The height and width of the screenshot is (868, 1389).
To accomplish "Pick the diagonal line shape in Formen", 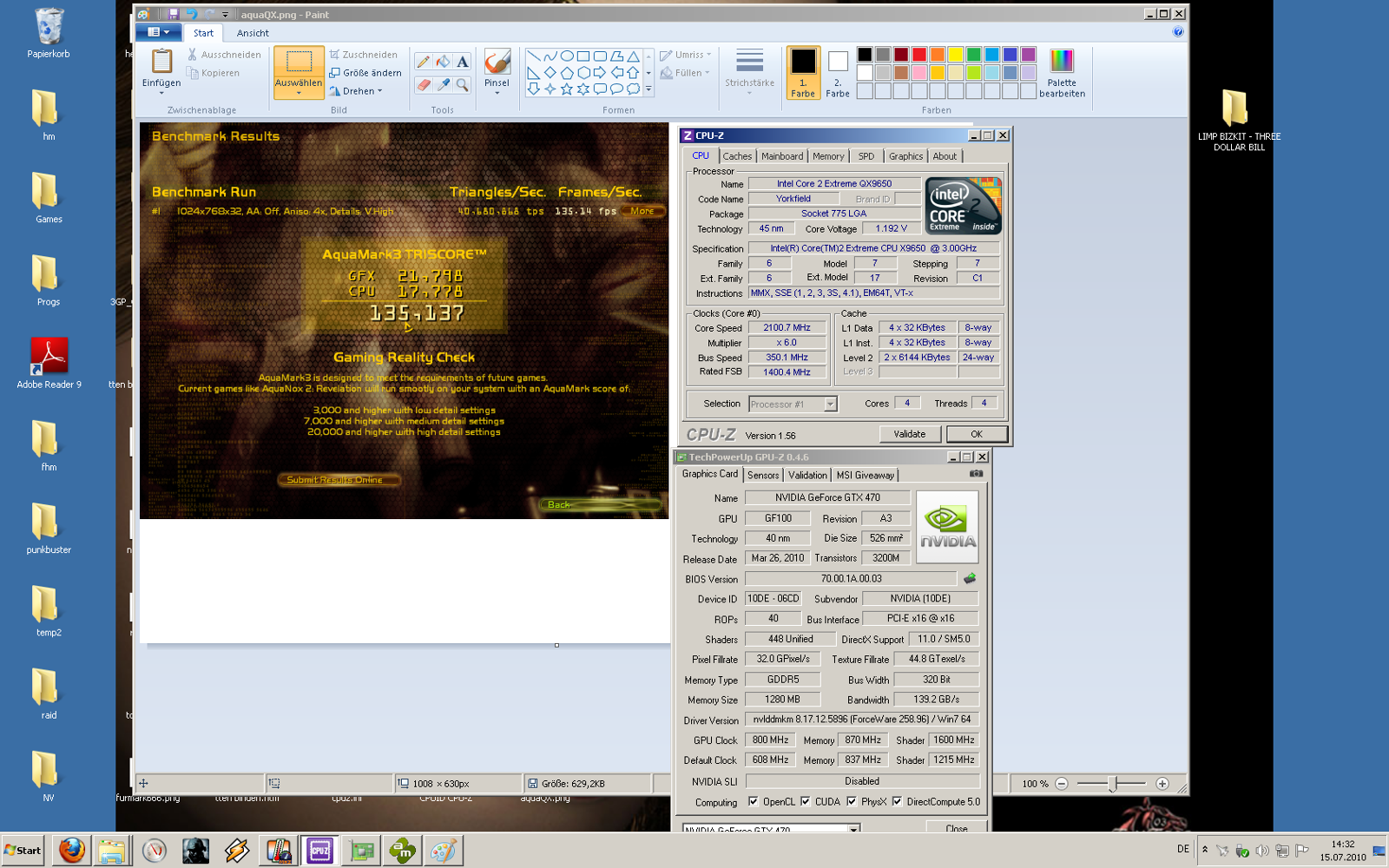I will 534,56.
